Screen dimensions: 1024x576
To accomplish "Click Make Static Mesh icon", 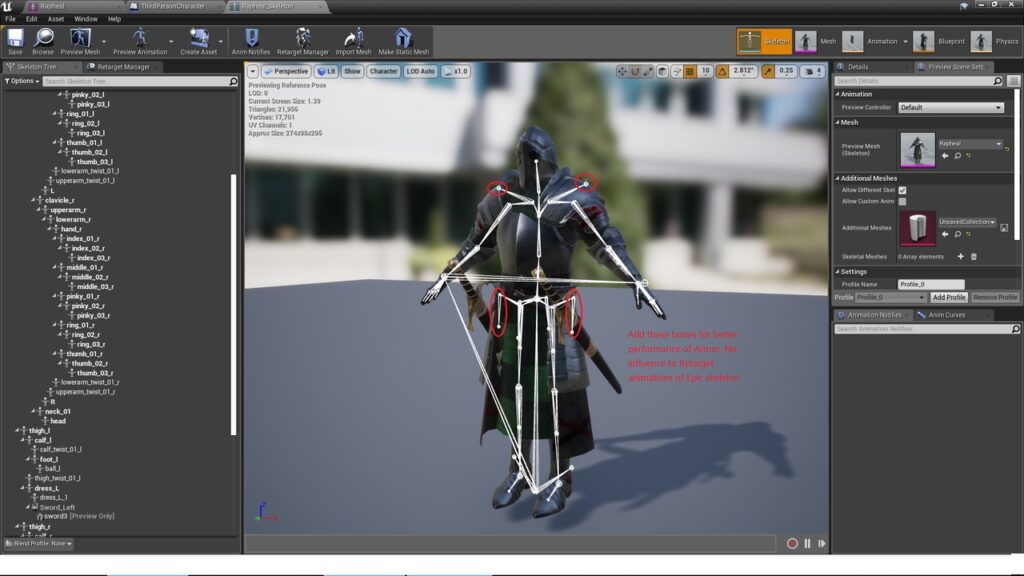I will [x=403, y=39].
